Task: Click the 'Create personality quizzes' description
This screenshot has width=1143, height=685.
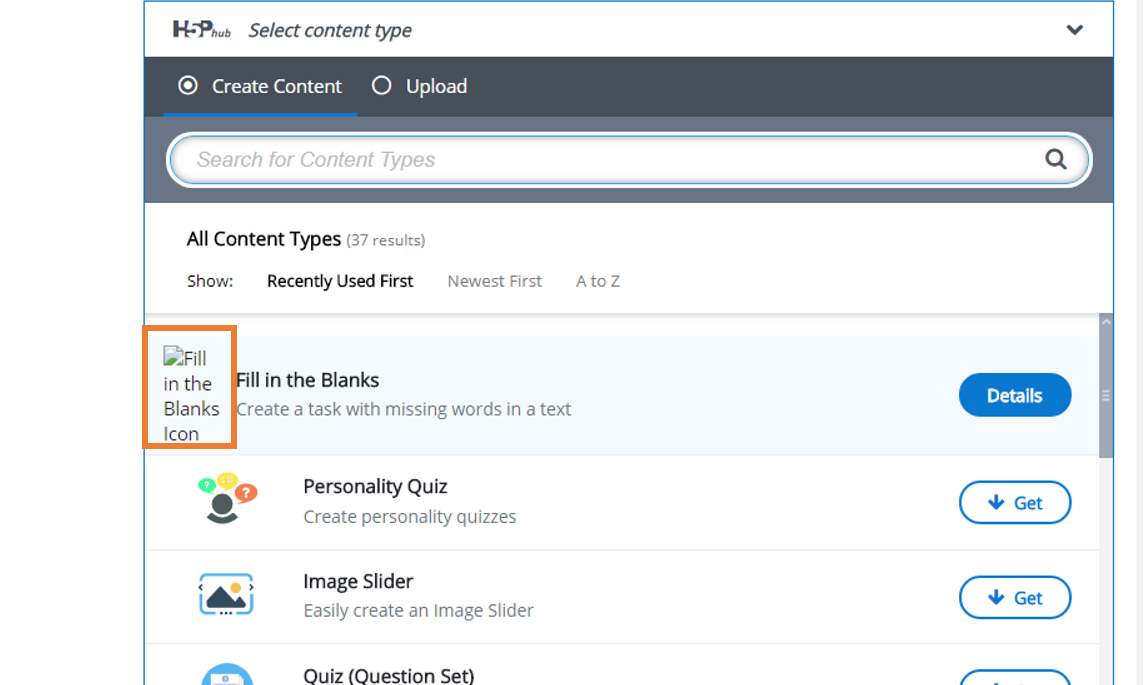Action: 410,517
